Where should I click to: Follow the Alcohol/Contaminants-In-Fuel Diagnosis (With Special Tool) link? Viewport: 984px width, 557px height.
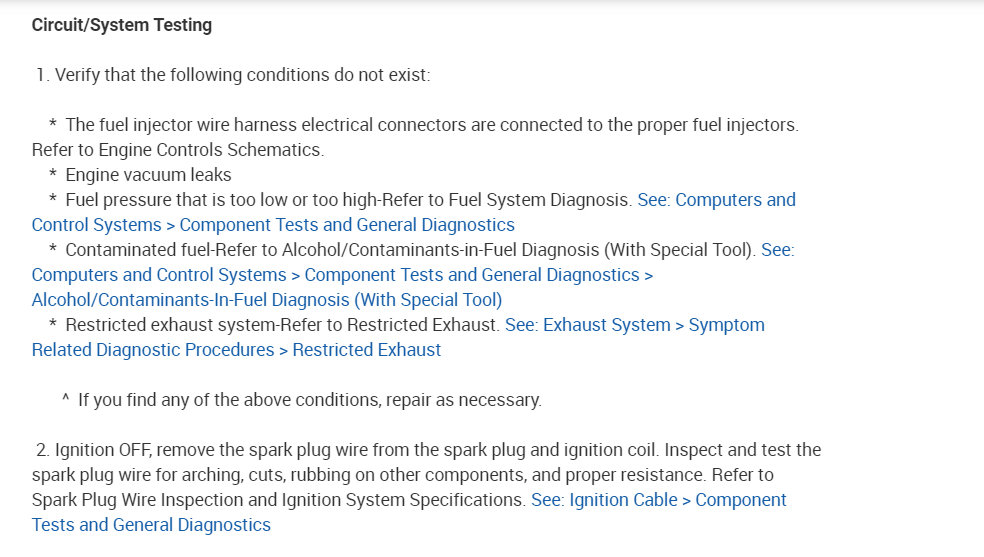(x=267, y=300)
